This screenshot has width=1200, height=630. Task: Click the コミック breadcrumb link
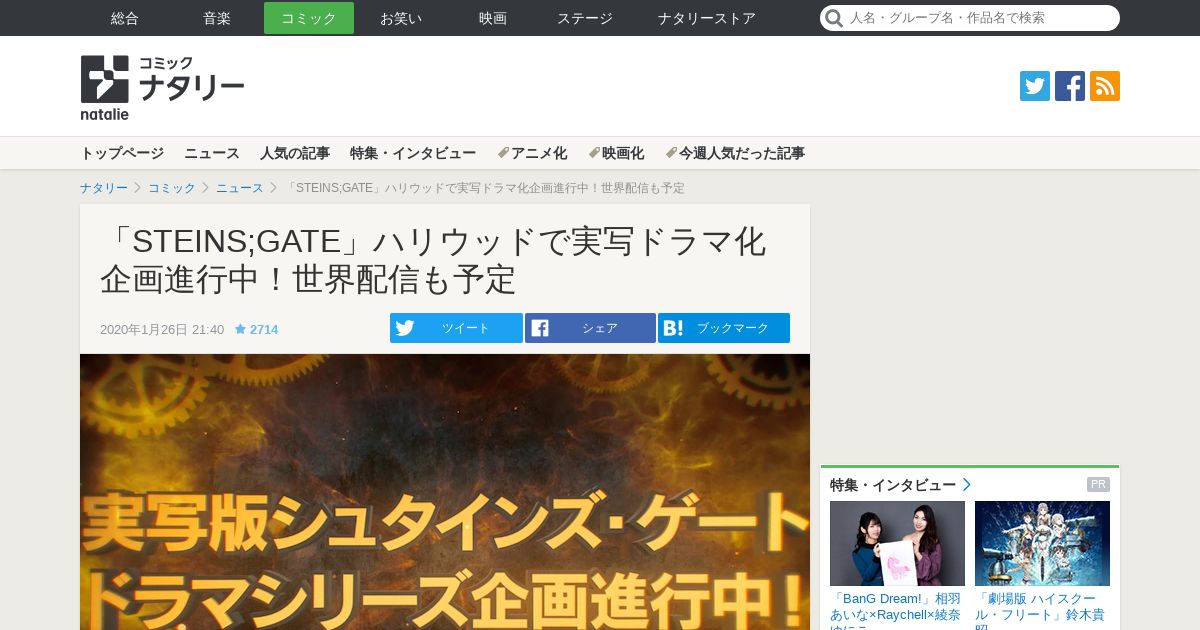[x=172, y=188]
